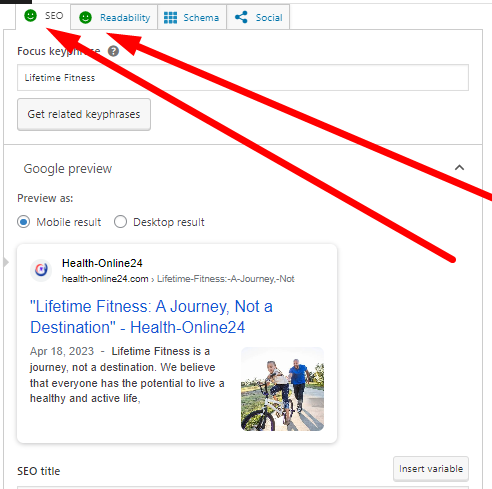Screen dimensions: 492x489
Task: Click the Insert variable button
Action: [431, 469]
